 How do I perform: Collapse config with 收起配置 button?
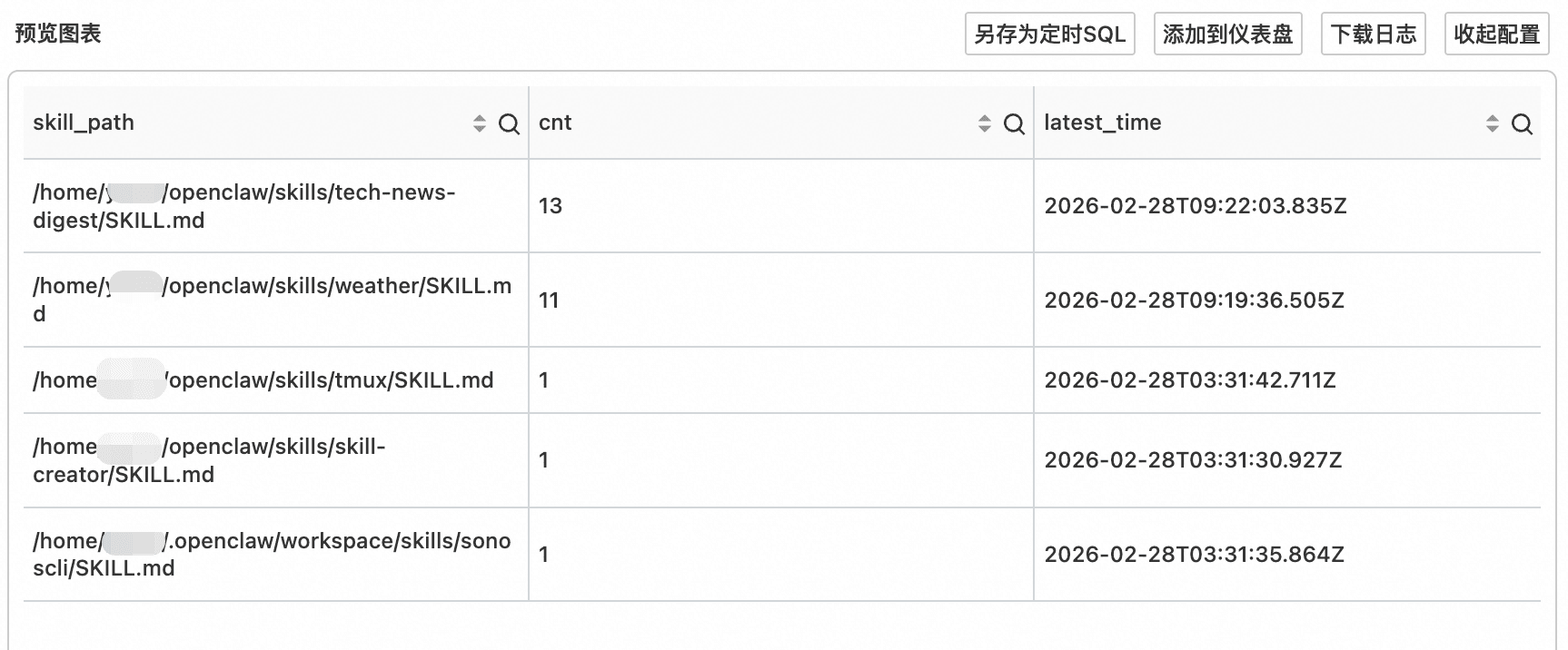(1496, 34)
